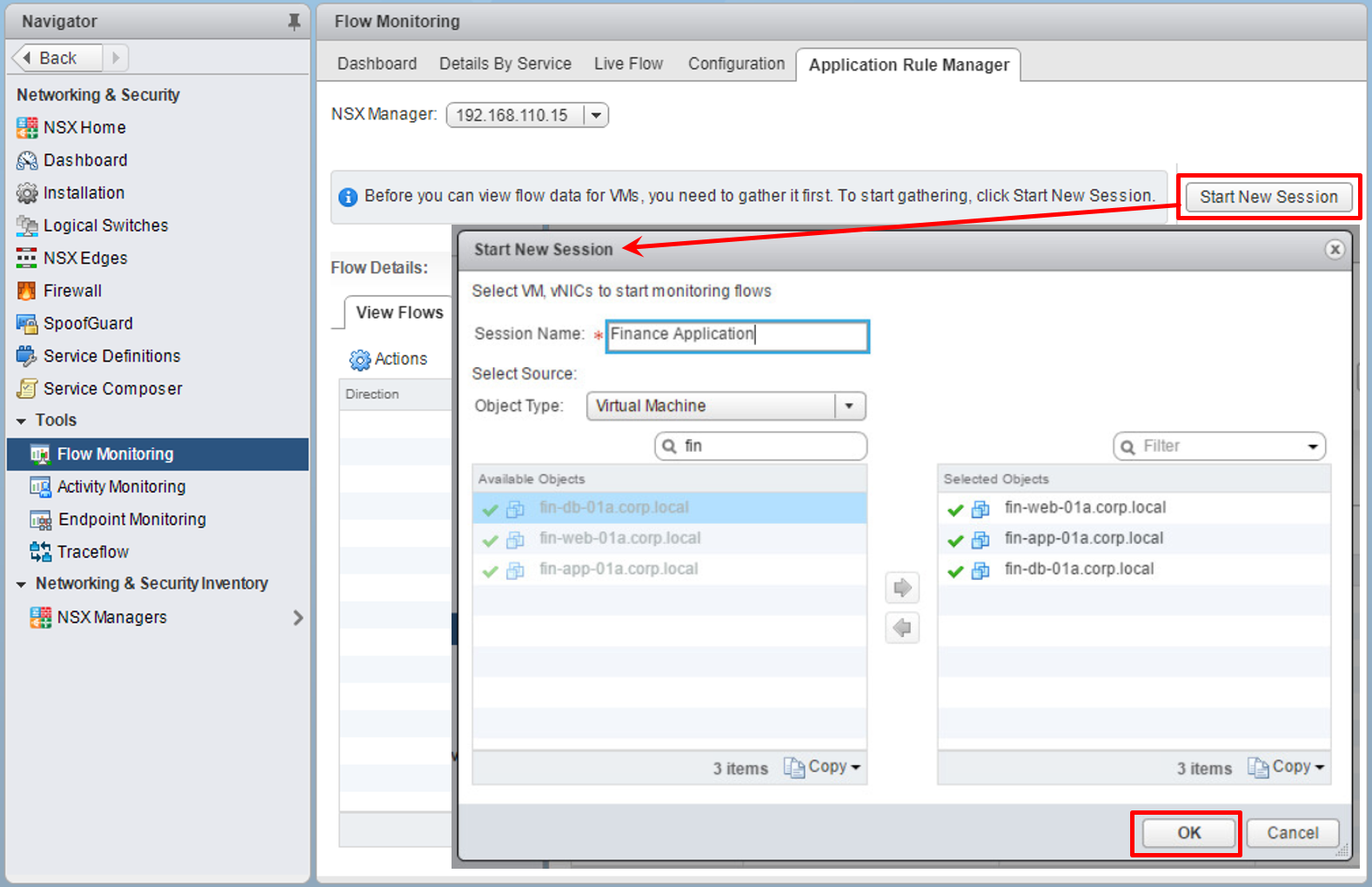Confirm the dialog with OK

coord(1188,833)
